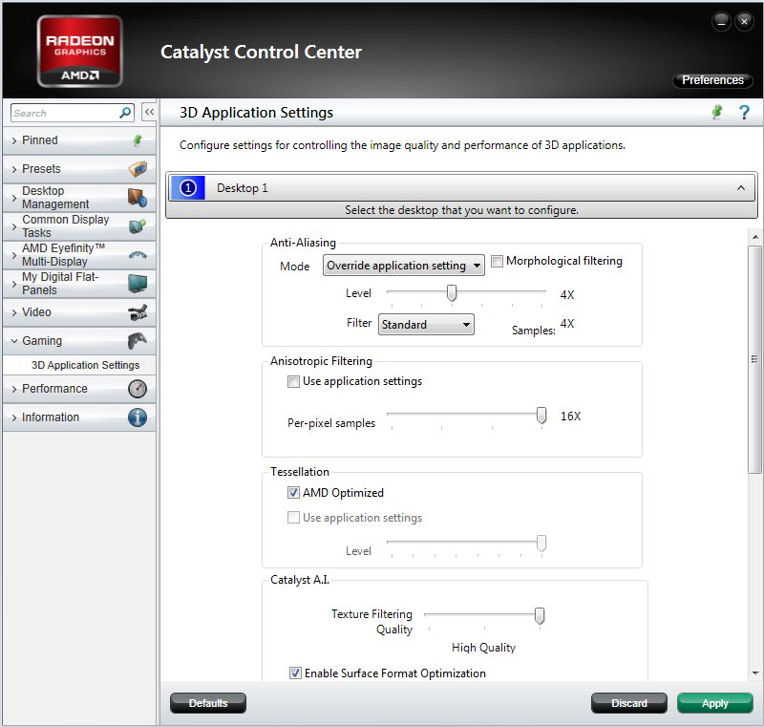Open AMD Eyefinity Multi-Display menu item
Viewport: 764px width, 727px height.
(x=79, y=255)
